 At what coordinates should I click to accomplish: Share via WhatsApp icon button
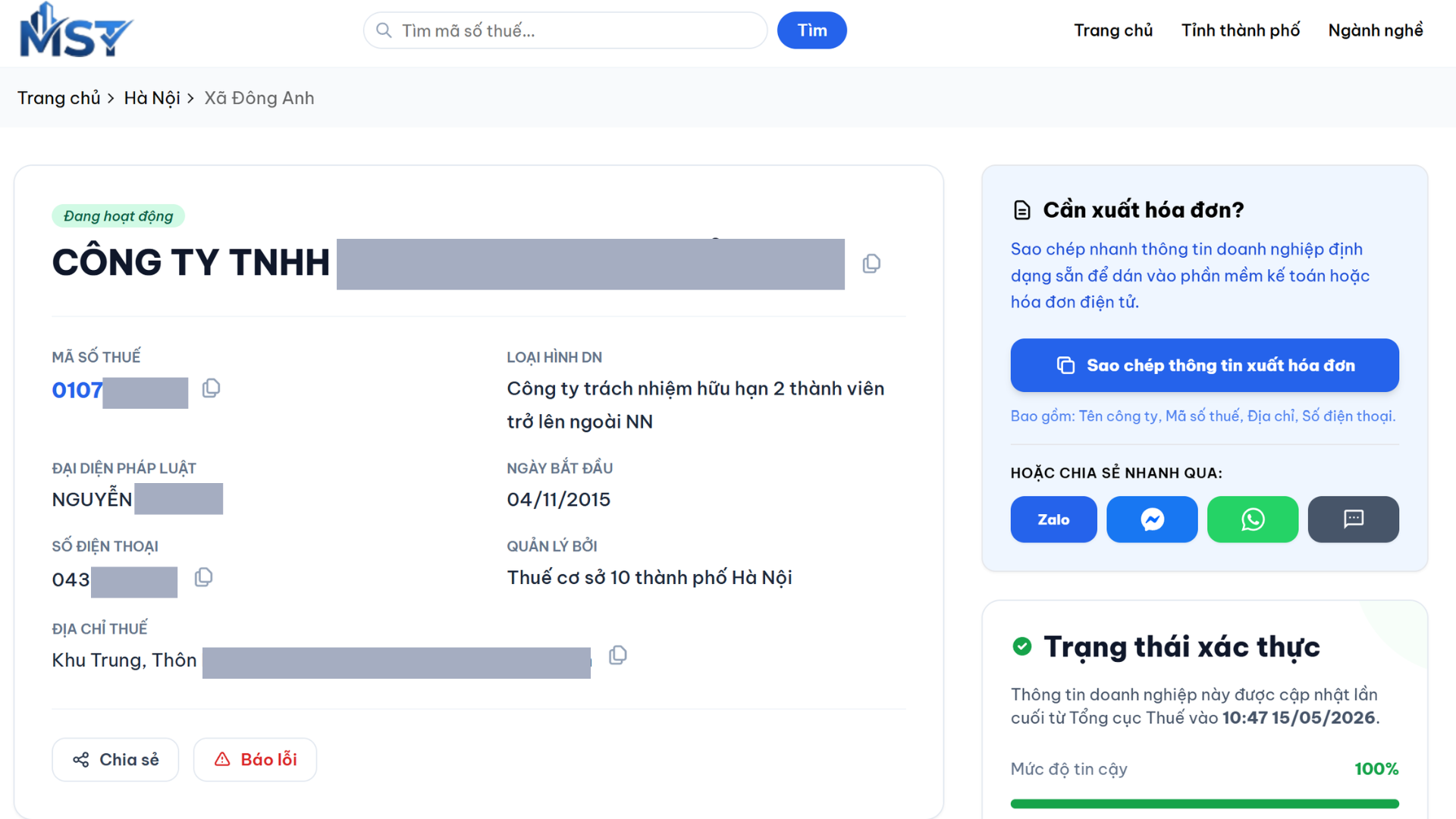pos(1252,519)
